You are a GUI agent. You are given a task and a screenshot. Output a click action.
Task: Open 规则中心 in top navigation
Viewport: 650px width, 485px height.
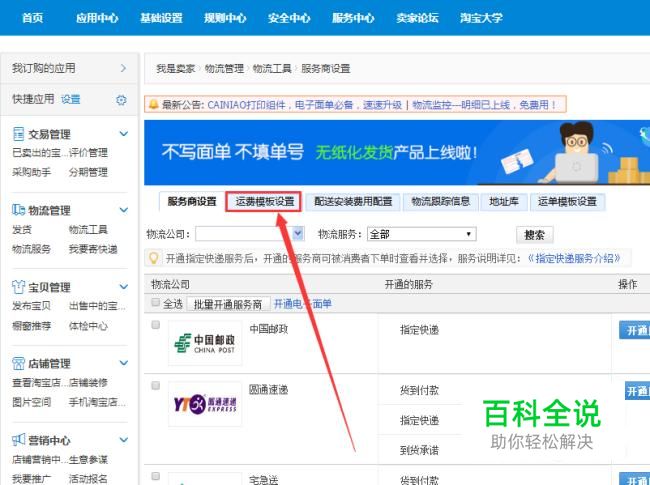(225, 18)
